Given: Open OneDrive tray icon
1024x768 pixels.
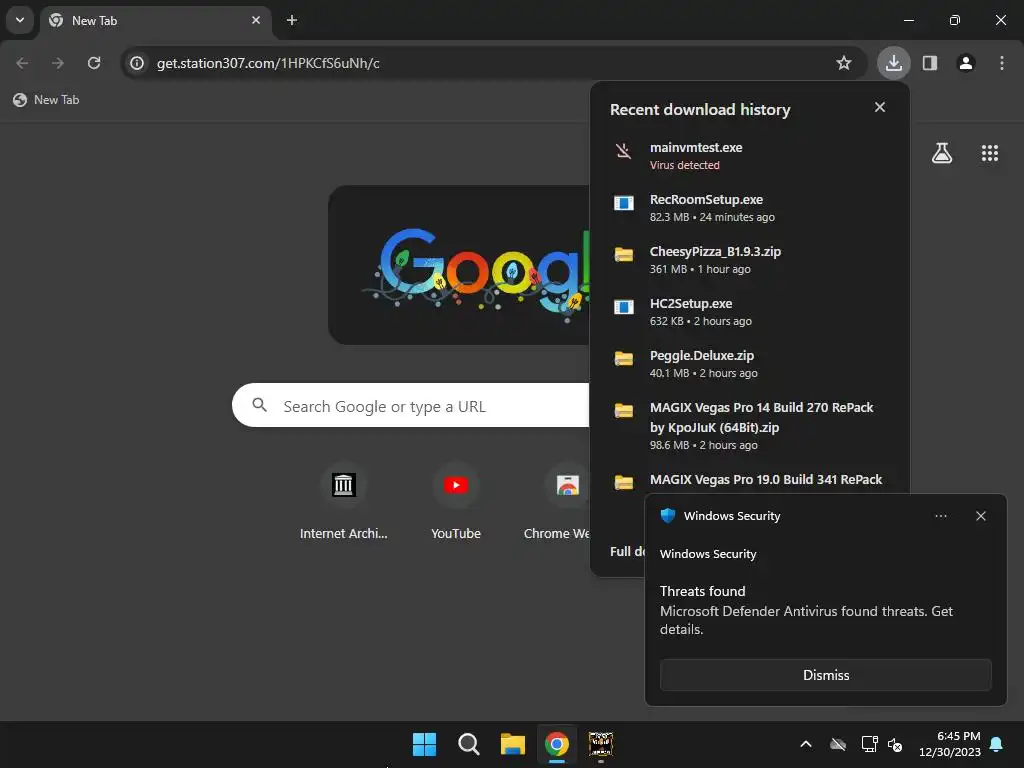Looking at the screenshot, I should pos(838,744).
